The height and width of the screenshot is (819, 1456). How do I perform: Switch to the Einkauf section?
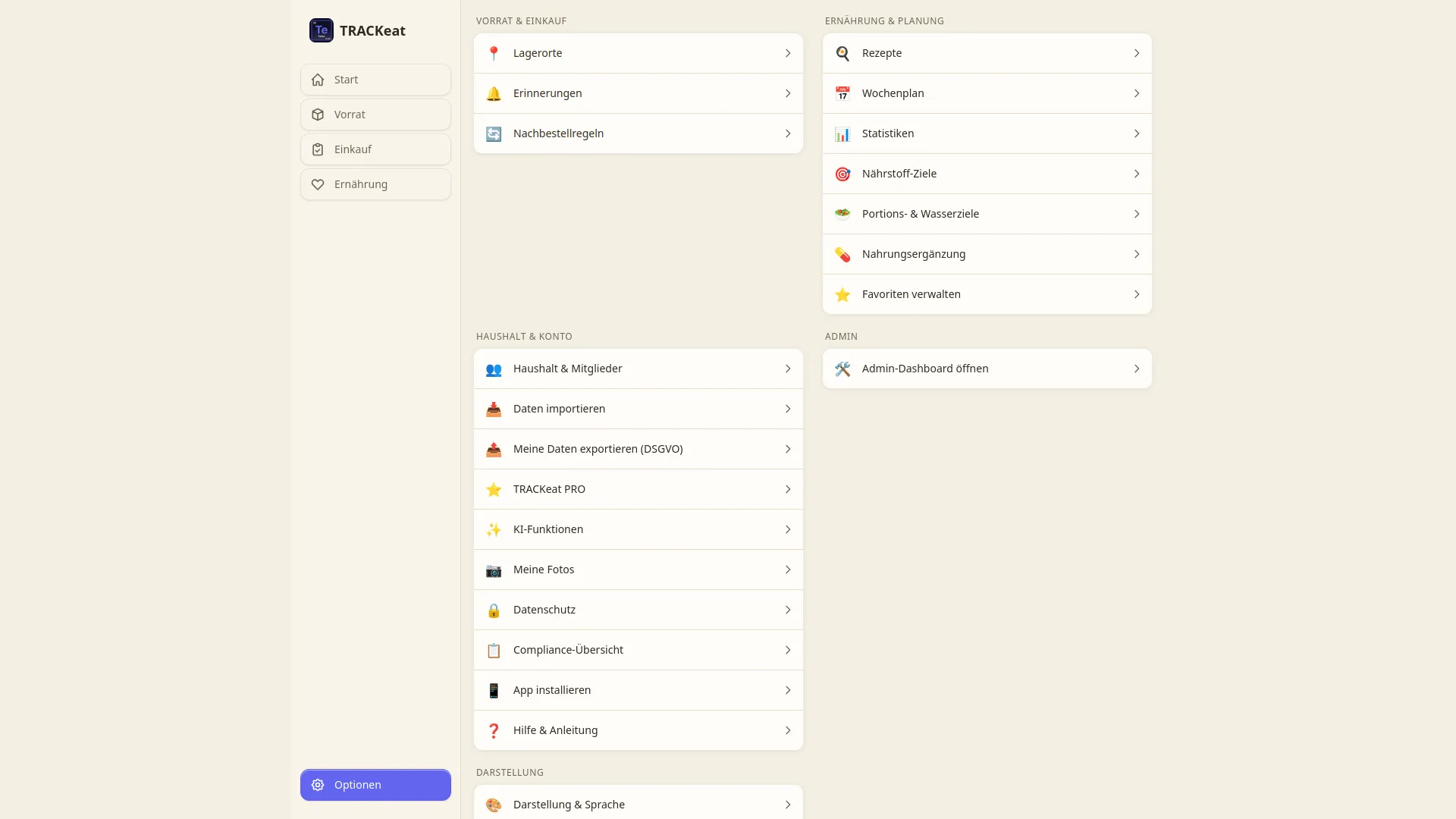click(x=375, y=149)
